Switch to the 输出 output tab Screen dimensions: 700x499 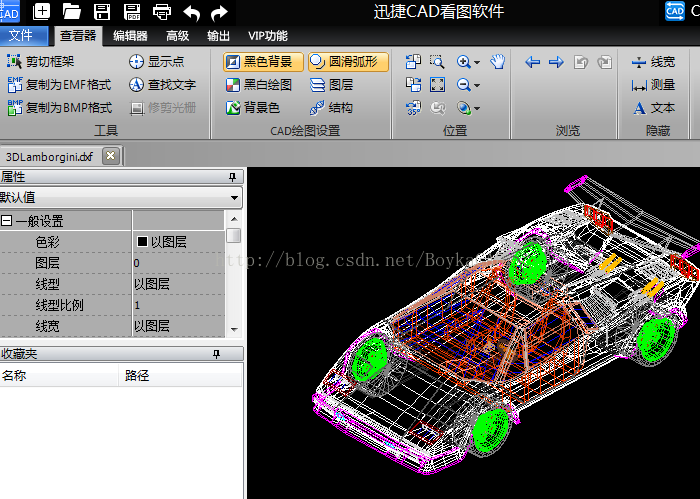(218, 36)
